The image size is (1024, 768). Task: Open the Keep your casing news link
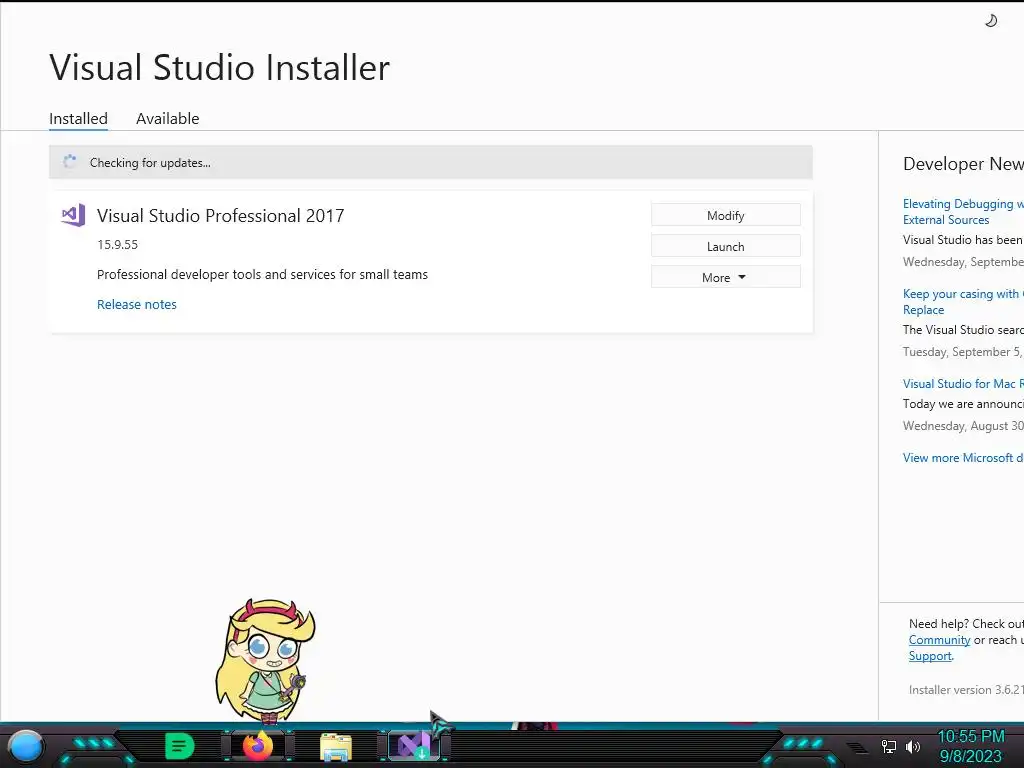(x=963, y=302)
